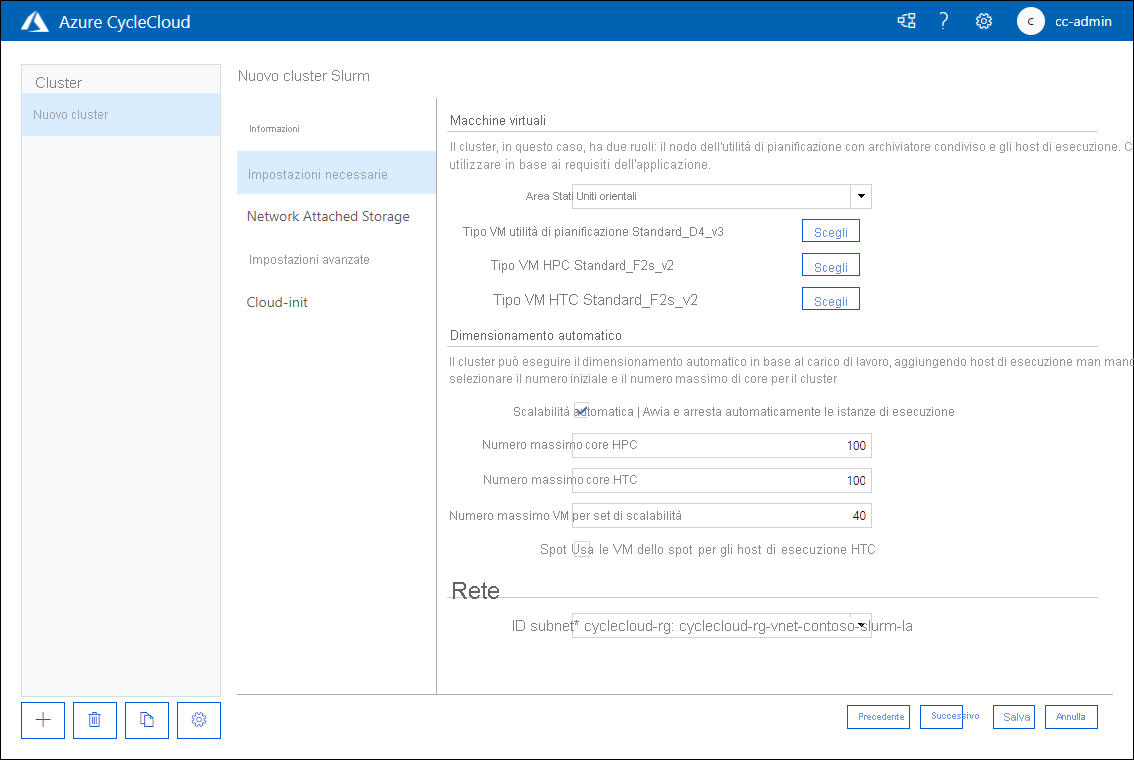
Task: Create a new cluster with the plus icon
Action: point(42,720)
